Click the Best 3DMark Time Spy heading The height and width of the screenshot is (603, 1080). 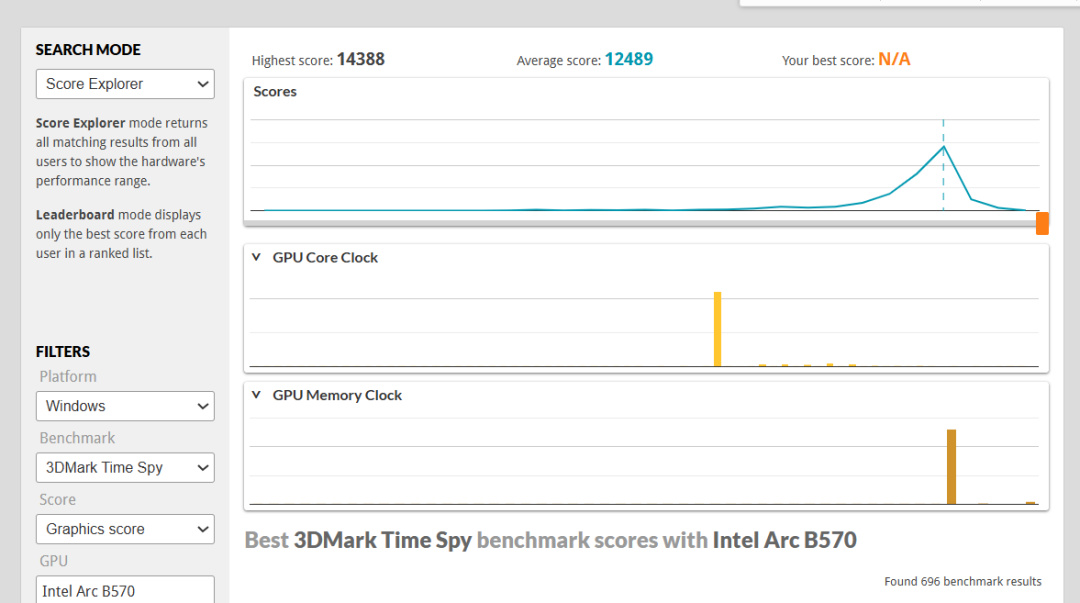[x=550, y=540]
